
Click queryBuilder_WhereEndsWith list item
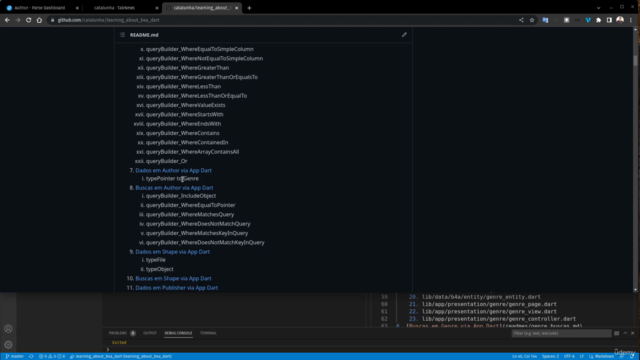pyautogui.click(x=183, y=124)
